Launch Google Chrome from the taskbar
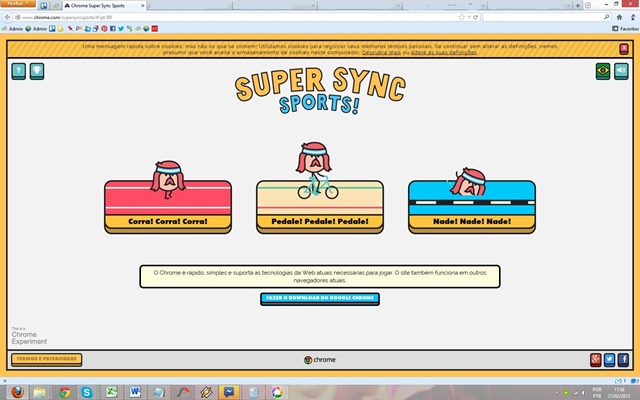640x400 pixels. pos(64,392)
